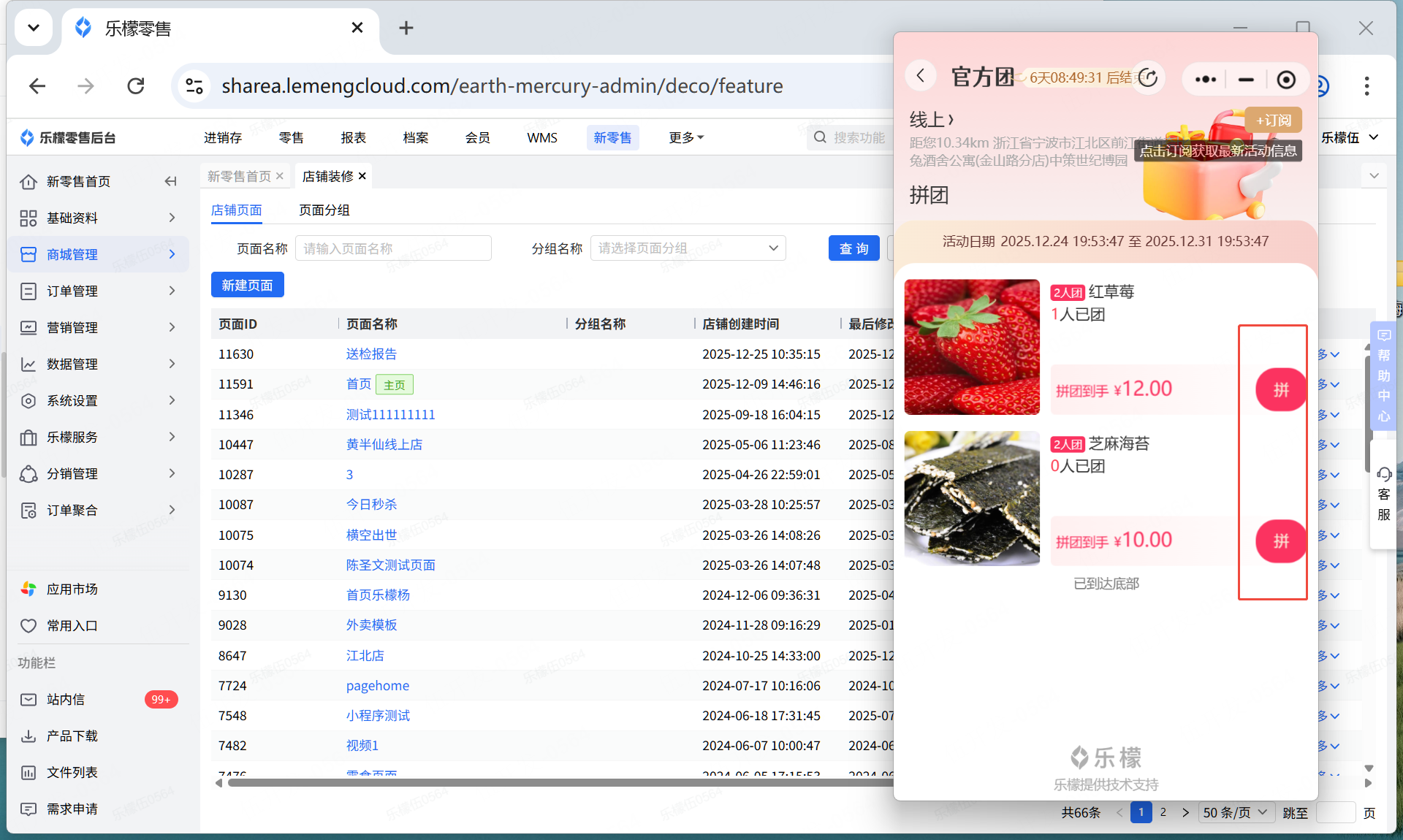The width and height of the screenshot is (1403, 840).
Task: Open 应用市场 from the sidebar
Action: tap(72, 589)
